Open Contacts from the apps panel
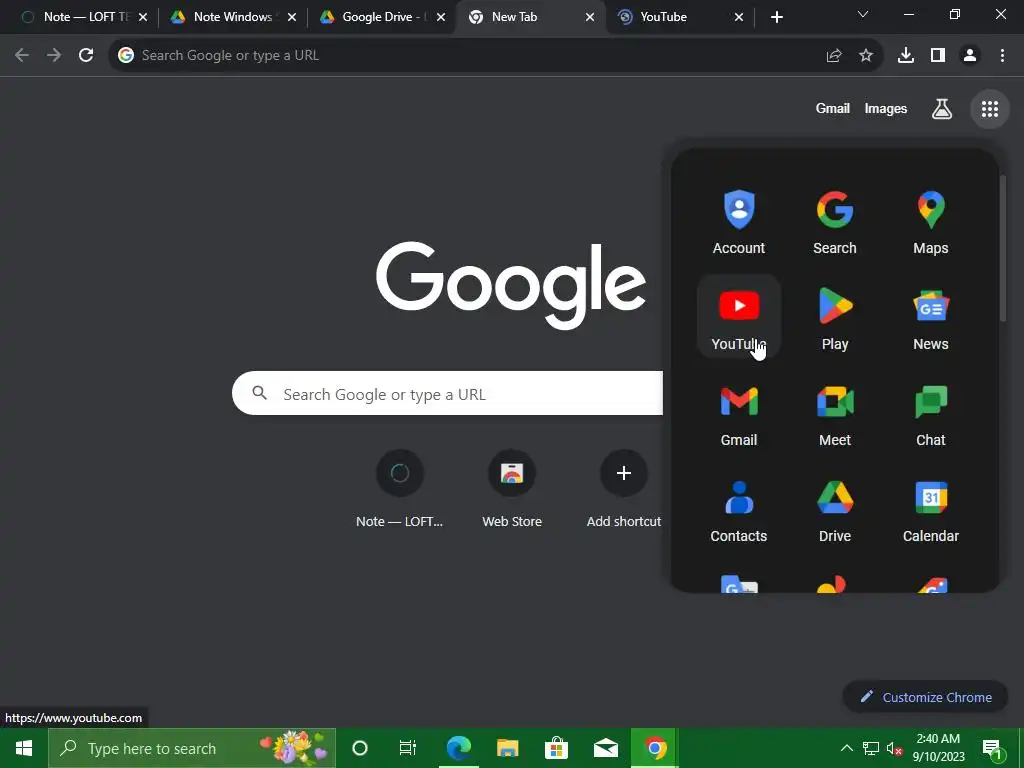The height and width of the screenshot is (768, 1024). 739,510
